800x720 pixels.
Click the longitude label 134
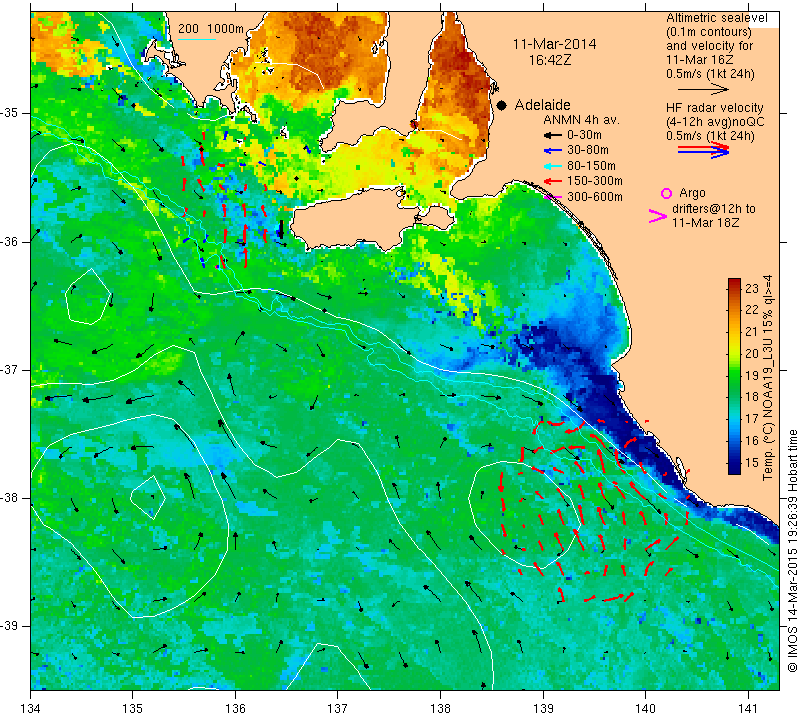pos(31,709)
